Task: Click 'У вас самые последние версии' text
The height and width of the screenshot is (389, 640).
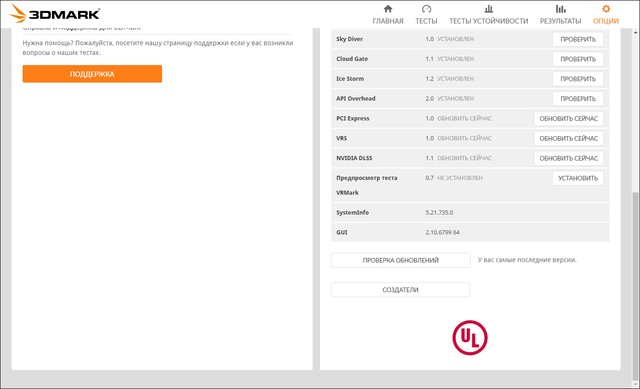Action: 527,260
